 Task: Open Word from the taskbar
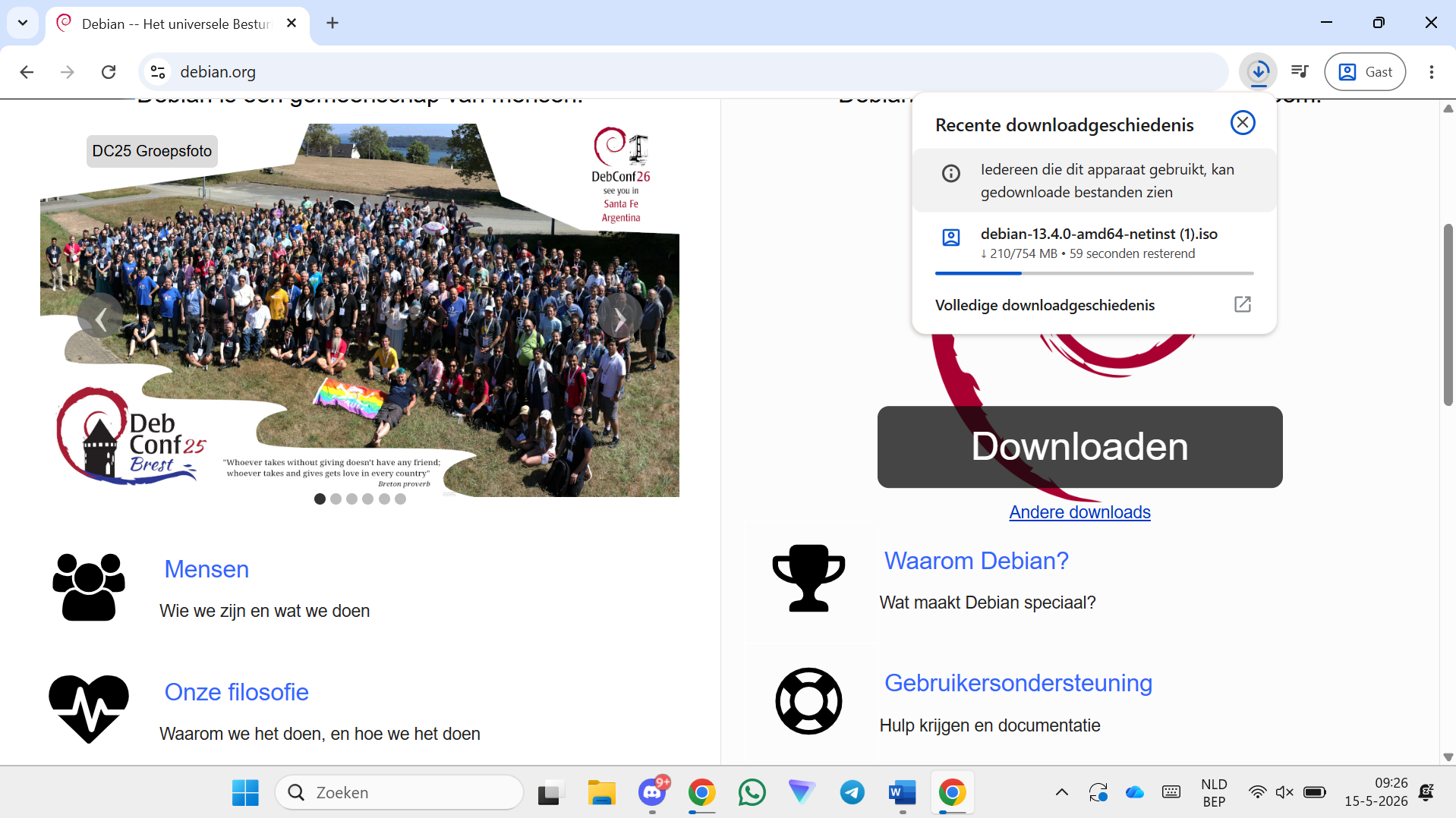(903, 793)
